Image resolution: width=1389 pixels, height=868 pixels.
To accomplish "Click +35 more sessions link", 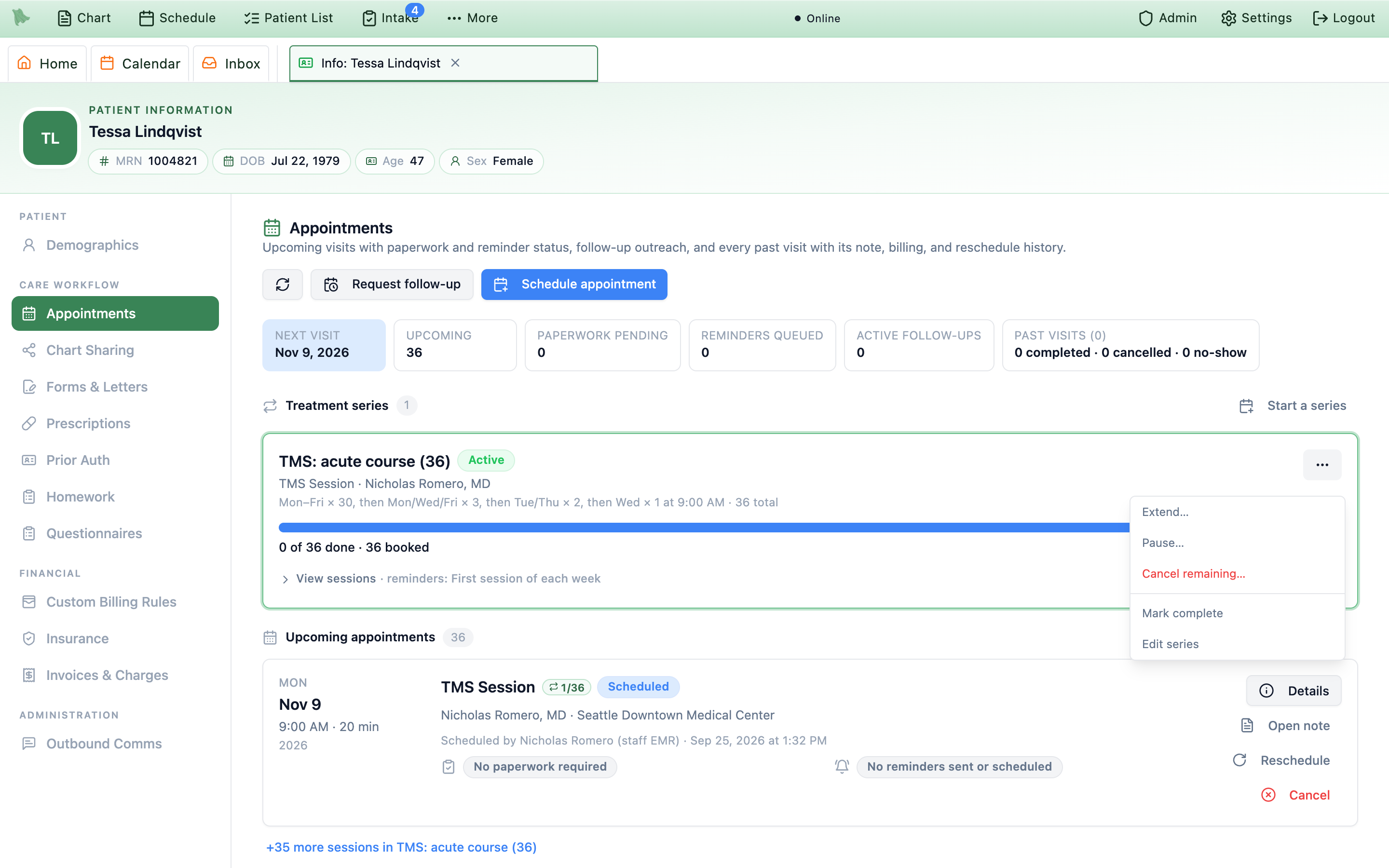I will pos(401,847).
